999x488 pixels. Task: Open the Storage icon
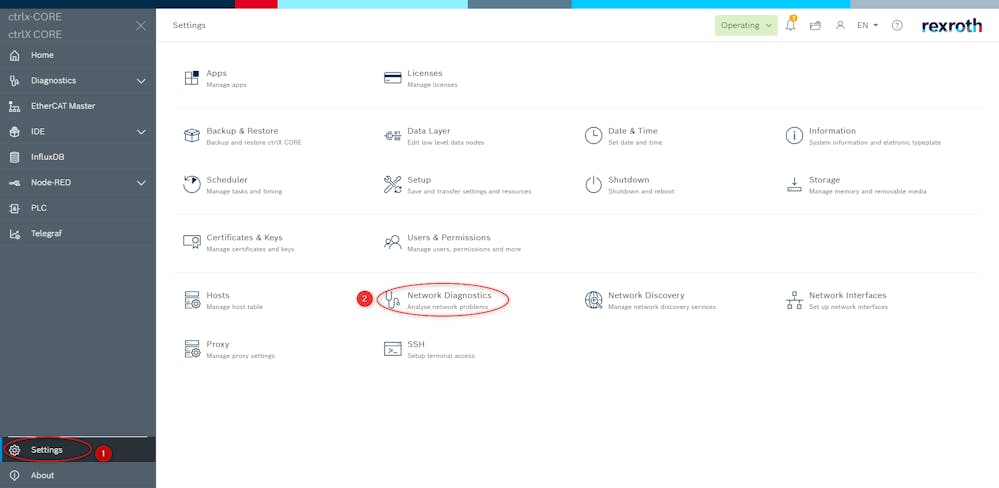(x=794, y=185)
